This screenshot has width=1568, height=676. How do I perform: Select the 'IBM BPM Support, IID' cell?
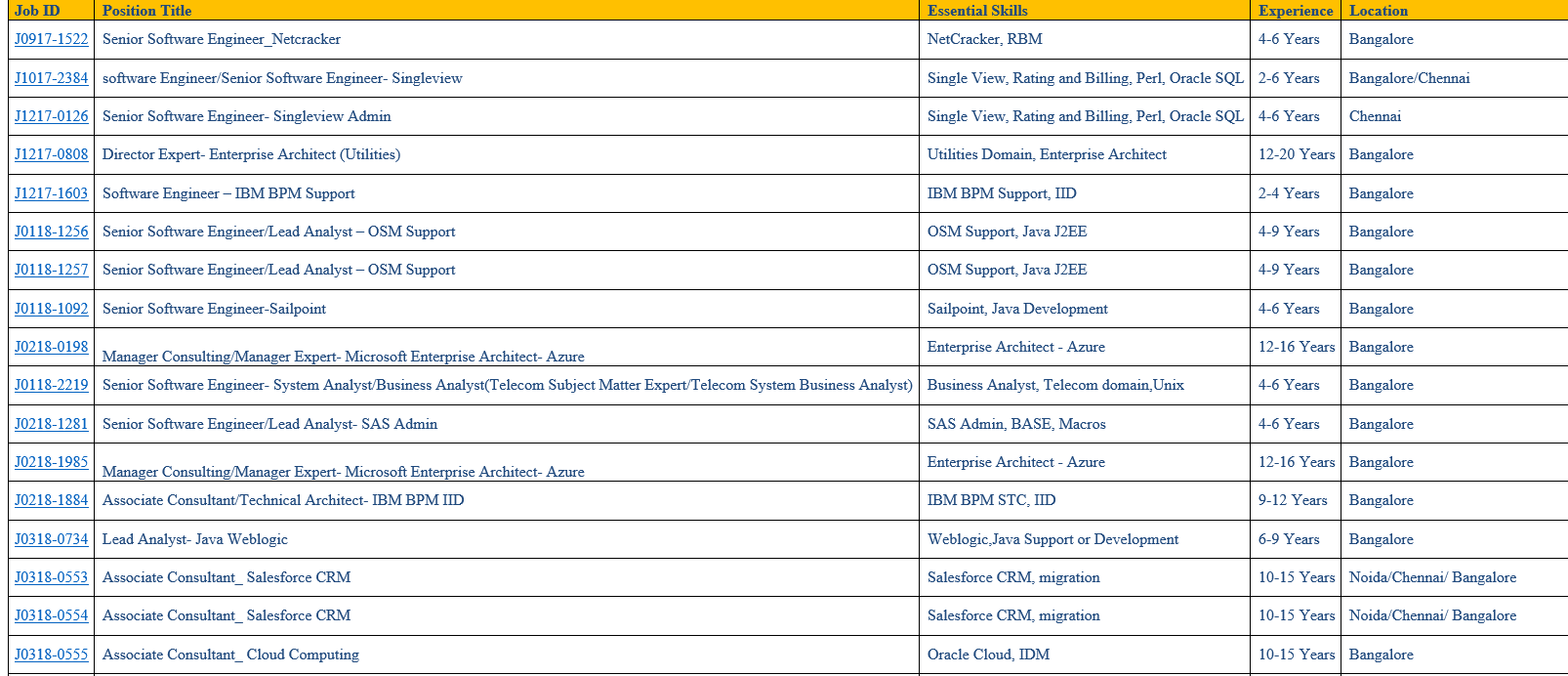1085,193
